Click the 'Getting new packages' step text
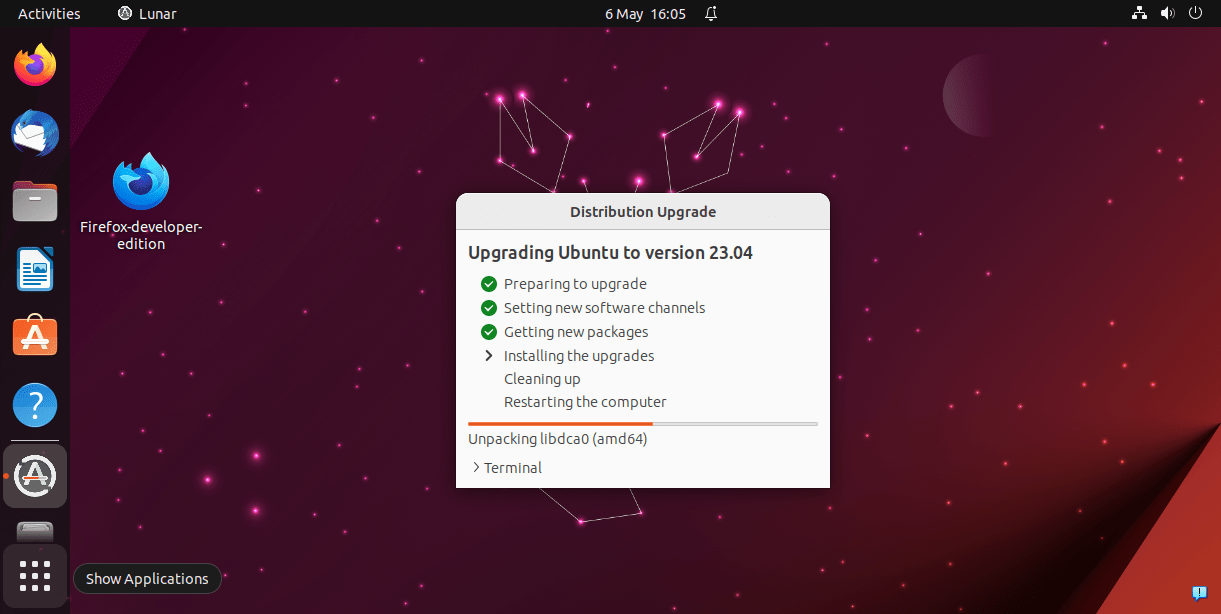 [x=576, y=332]
